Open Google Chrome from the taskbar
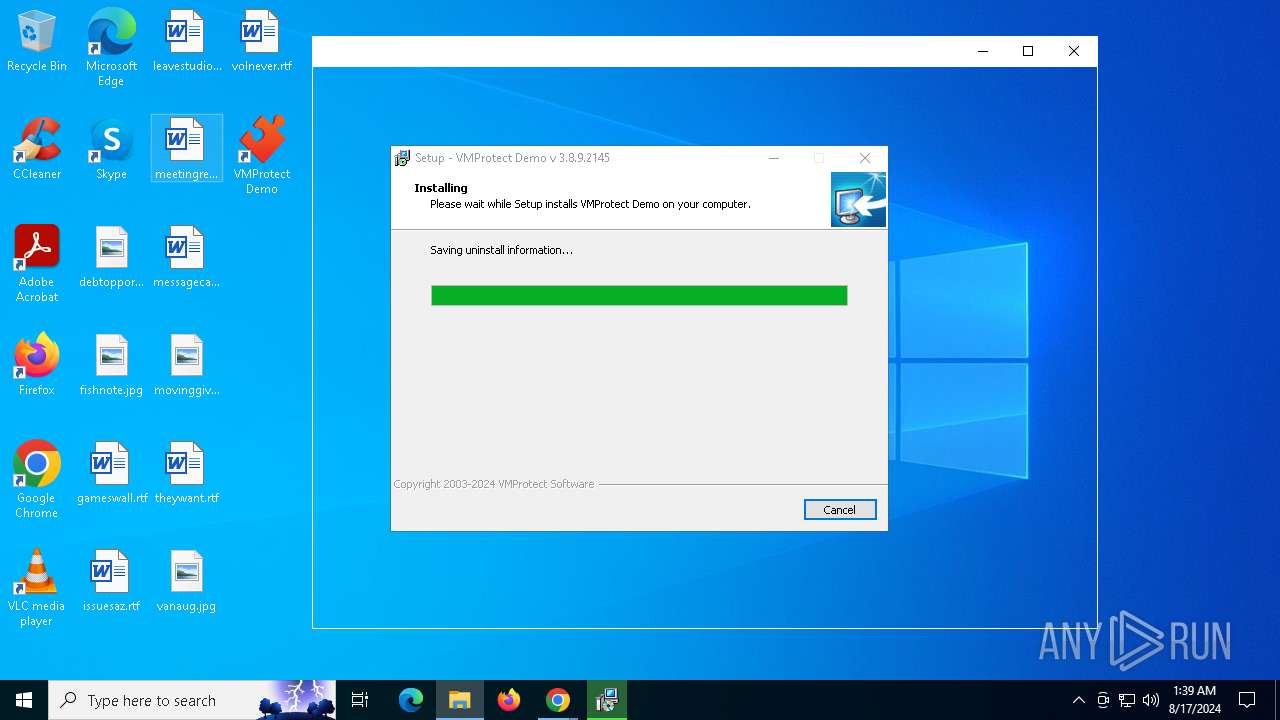Screen dimensions: 1280x720 [558, 700]
